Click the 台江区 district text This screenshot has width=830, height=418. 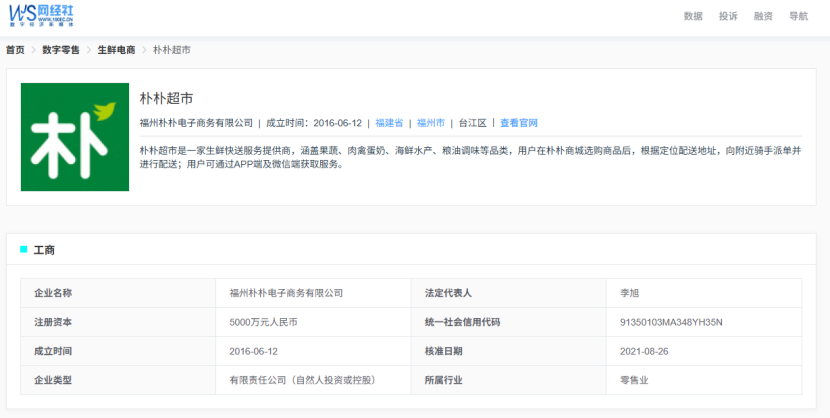473,123
